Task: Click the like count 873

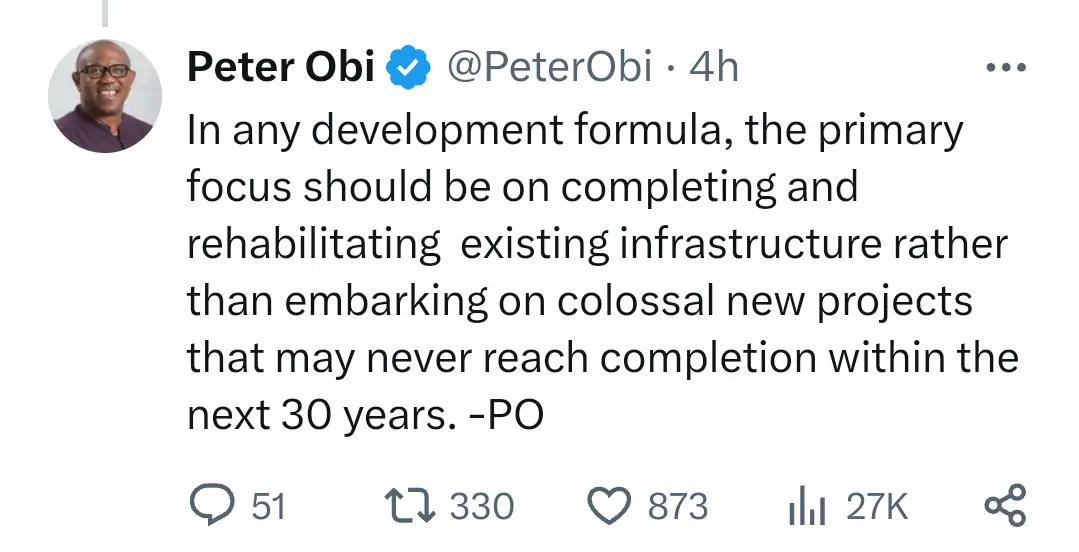Action: (x=677, y=507)
